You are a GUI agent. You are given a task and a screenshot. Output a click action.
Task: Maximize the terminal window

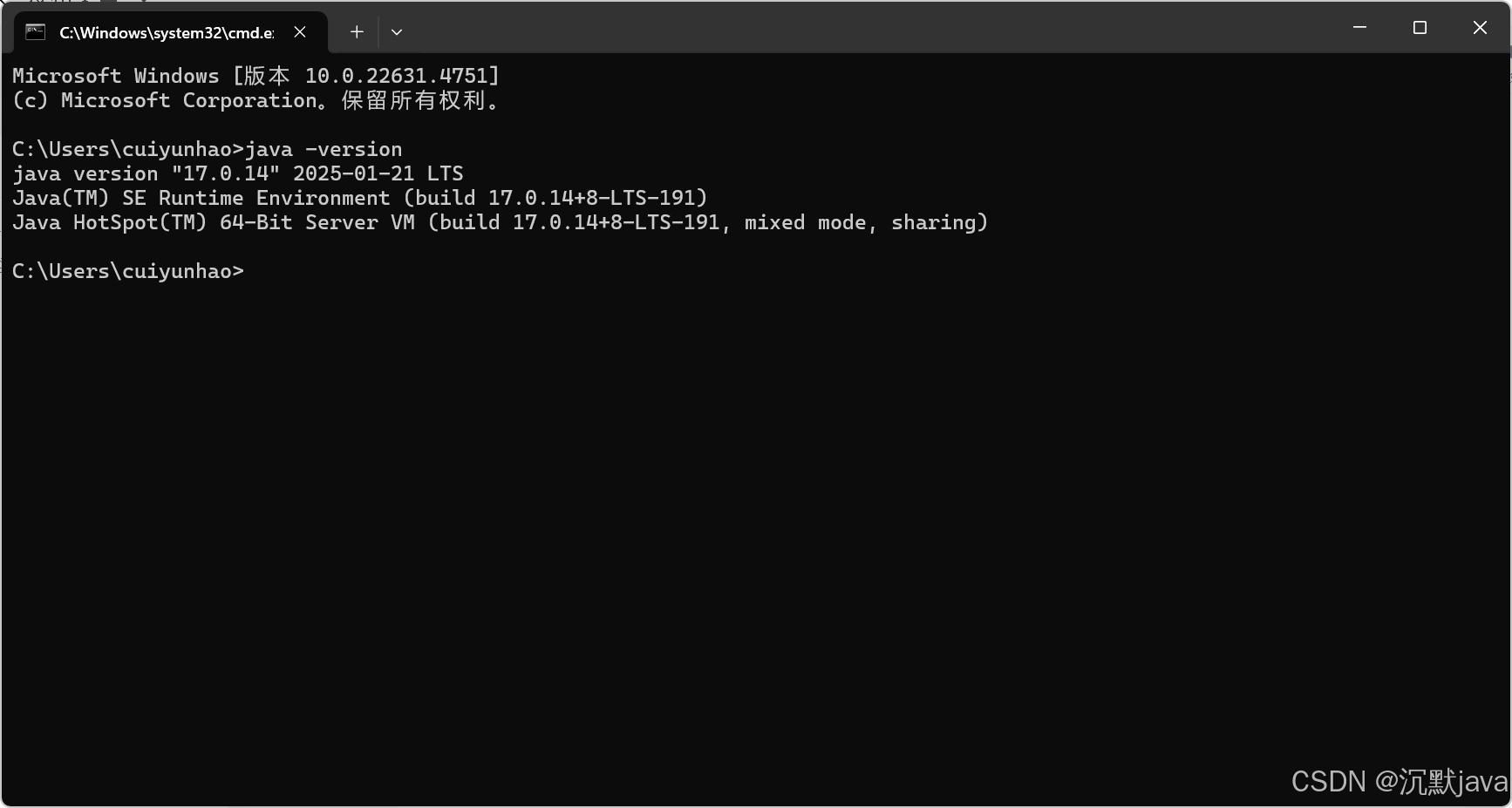(x=1420, y=28)
